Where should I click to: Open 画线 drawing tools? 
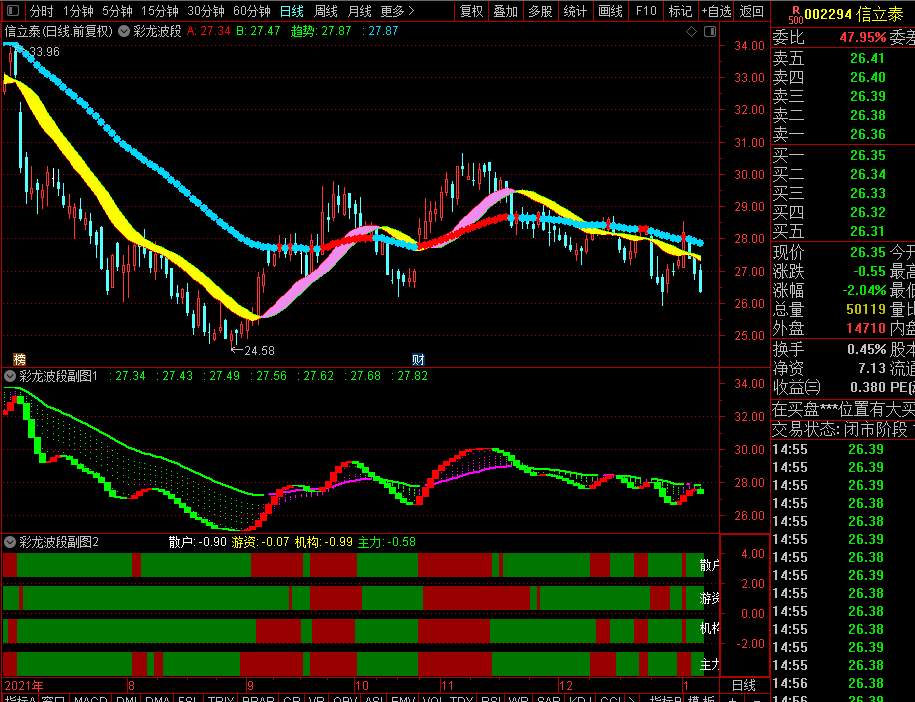click(x=610, y=12)
